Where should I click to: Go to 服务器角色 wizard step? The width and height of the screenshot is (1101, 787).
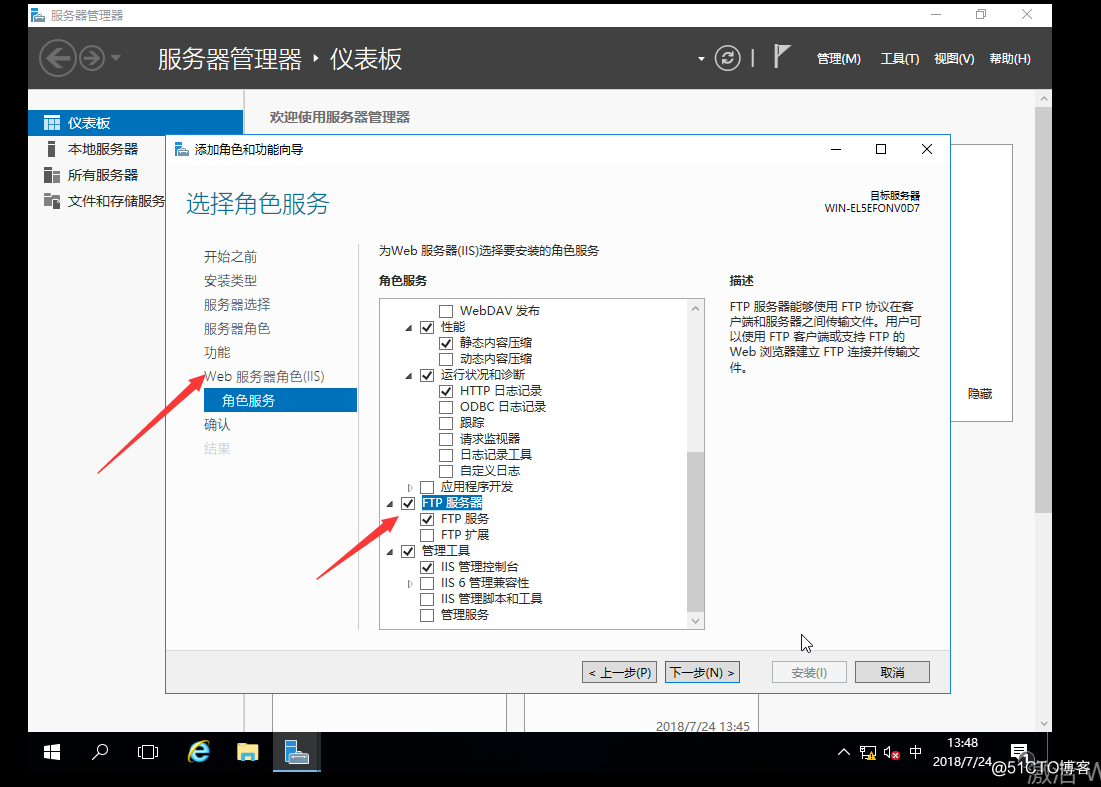pos(237,329)
